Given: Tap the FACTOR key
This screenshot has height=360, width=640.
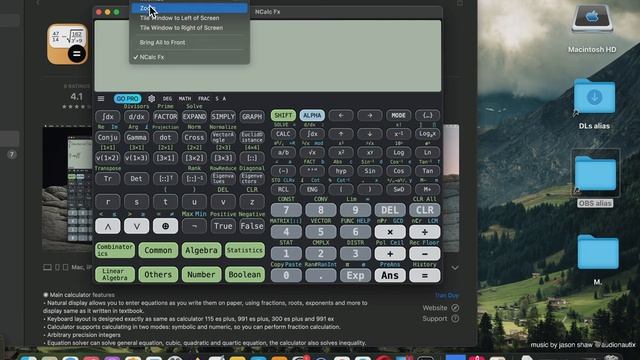Looking at the screenshot, I should point(165,117).
